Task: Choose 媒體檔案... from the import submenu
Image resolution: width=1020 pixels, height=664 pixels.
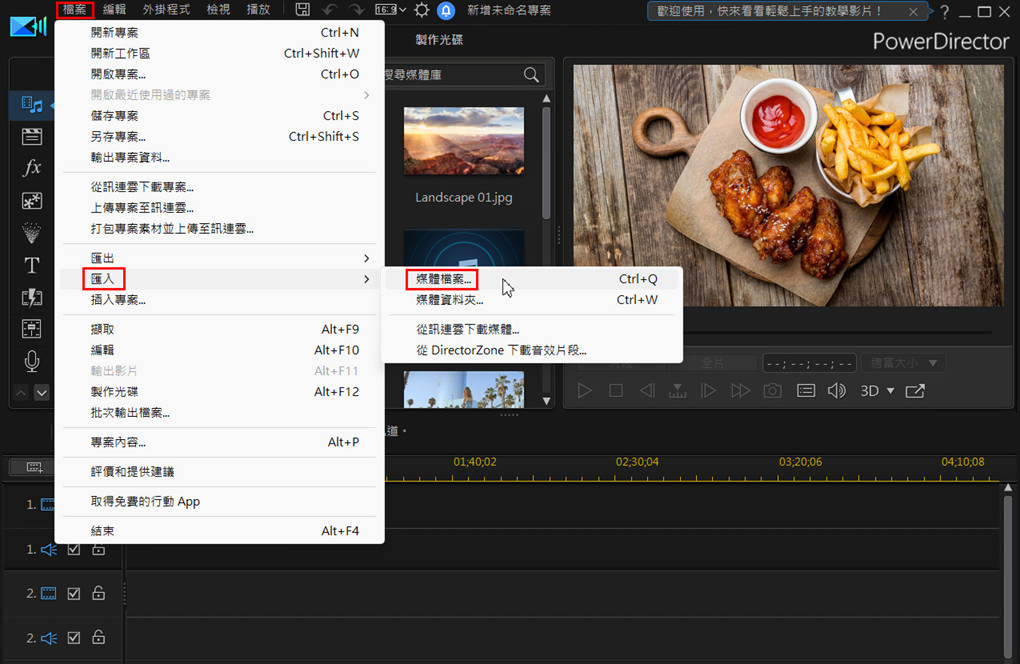Action: [443, 279]
